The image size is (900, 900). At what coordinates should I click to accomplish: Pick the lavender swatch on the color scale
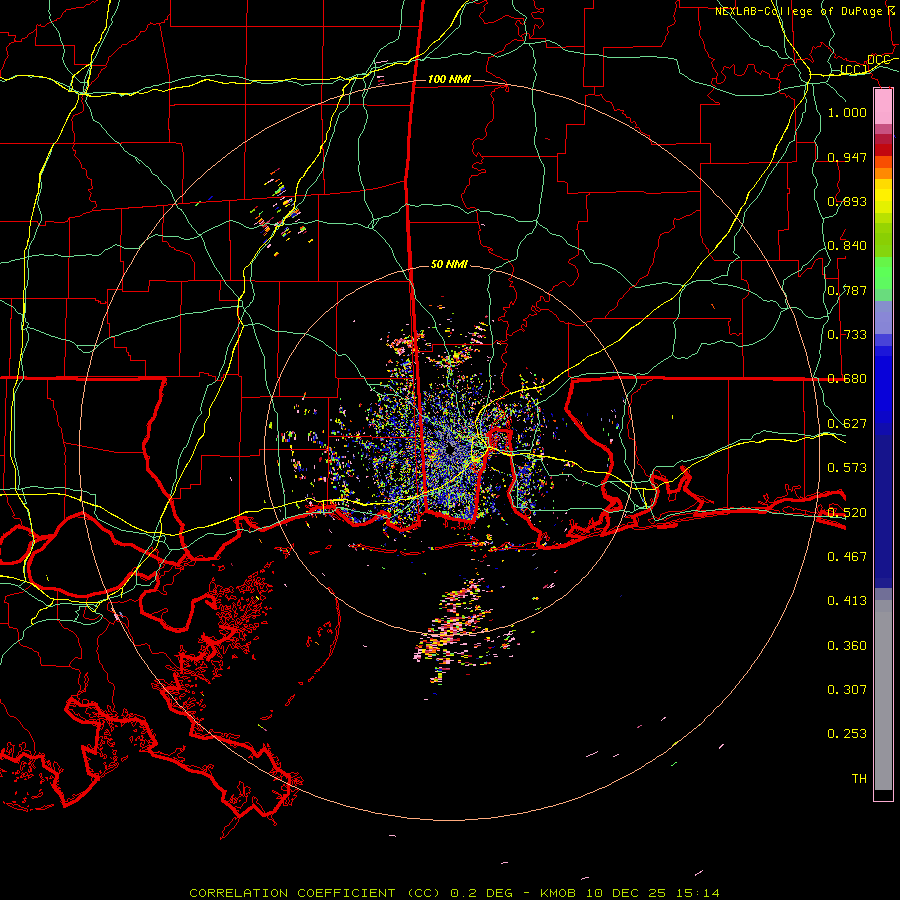pyautogui.click(x=883, y=317)
